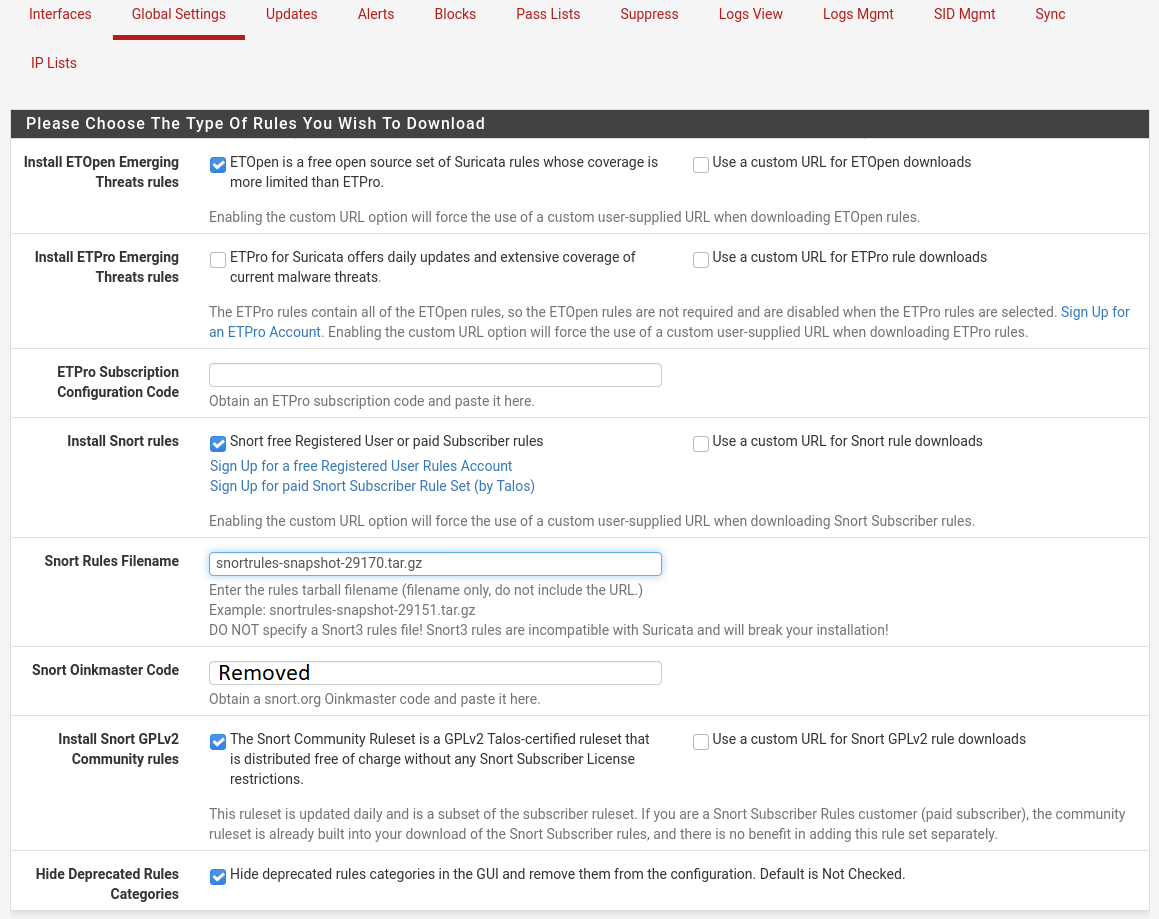
Task: Switch to the SID Mgmt tab
Action: pyautogui.click(x=964, y=15)
